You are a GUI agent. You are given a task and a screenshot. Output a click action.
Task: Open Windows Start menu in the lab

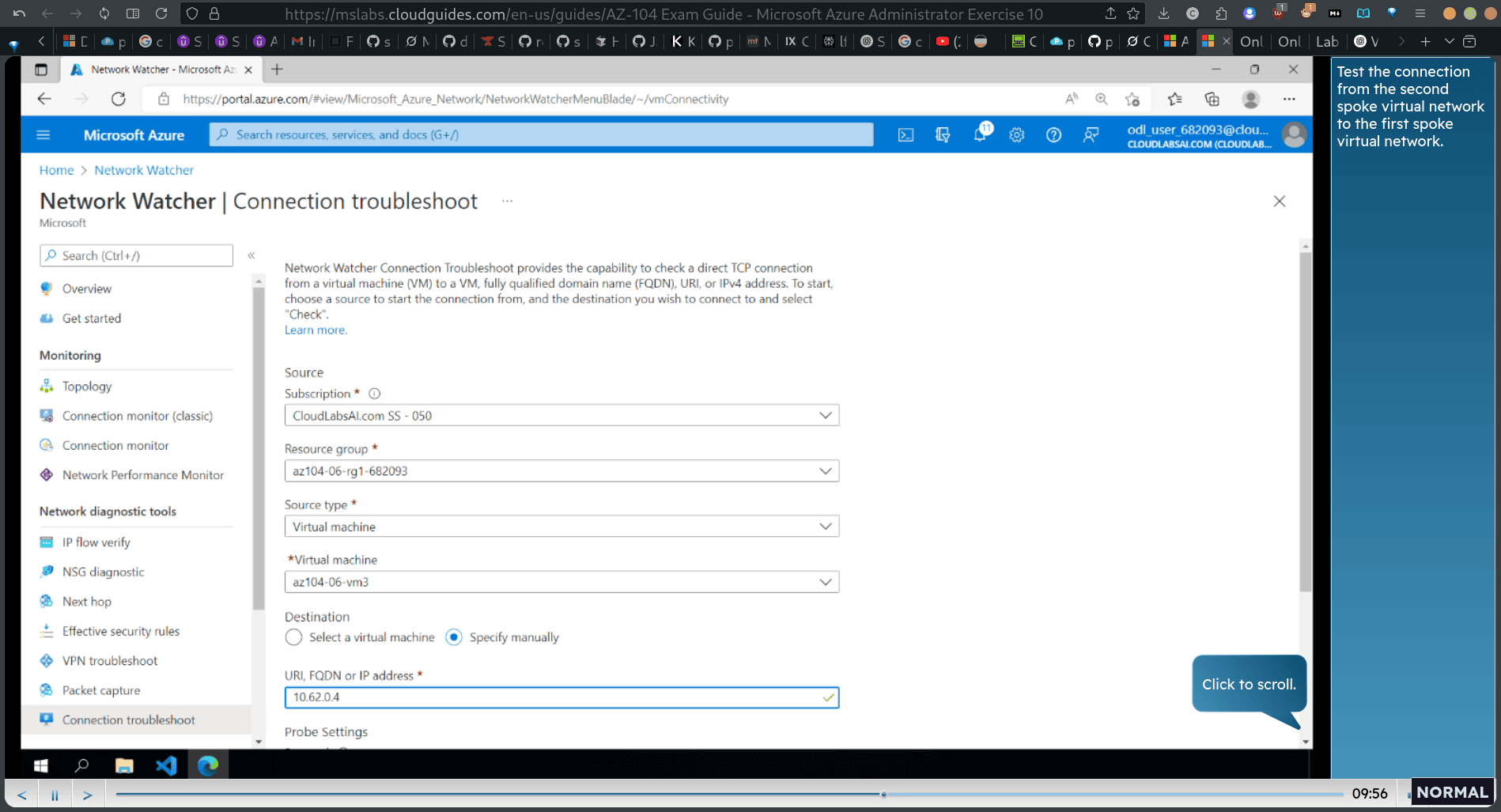point(41,765)
